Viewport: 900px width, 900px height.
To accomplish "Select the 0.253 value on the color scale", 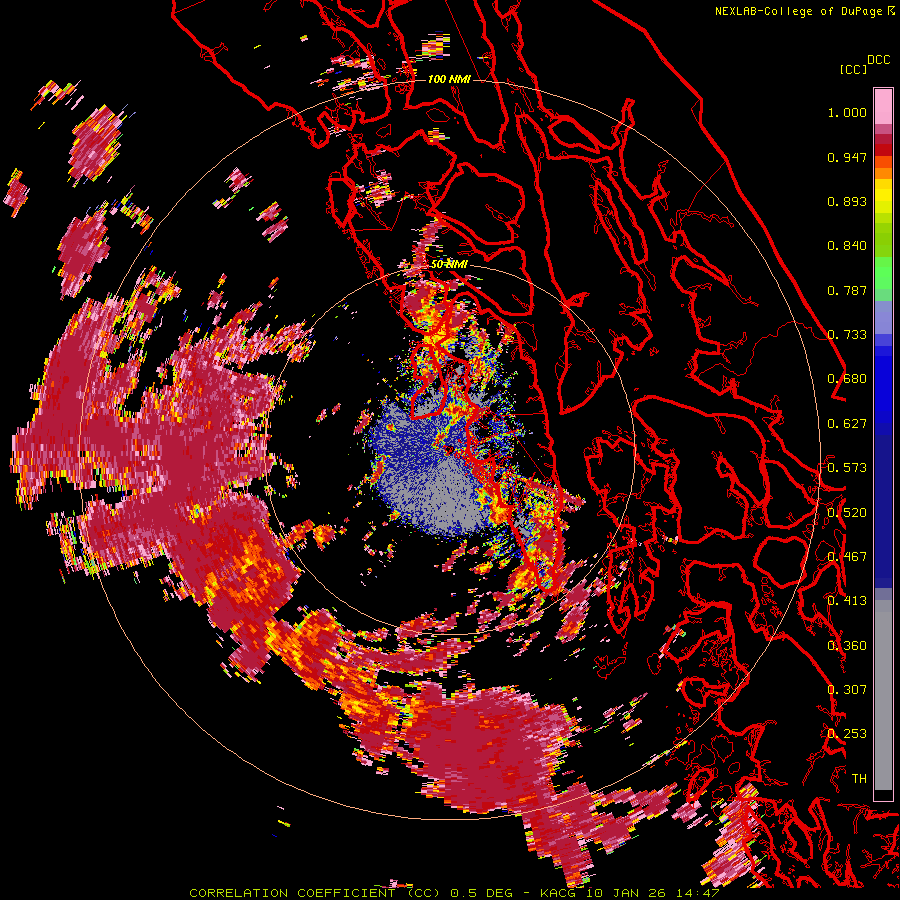I will [x=847, y=734].
